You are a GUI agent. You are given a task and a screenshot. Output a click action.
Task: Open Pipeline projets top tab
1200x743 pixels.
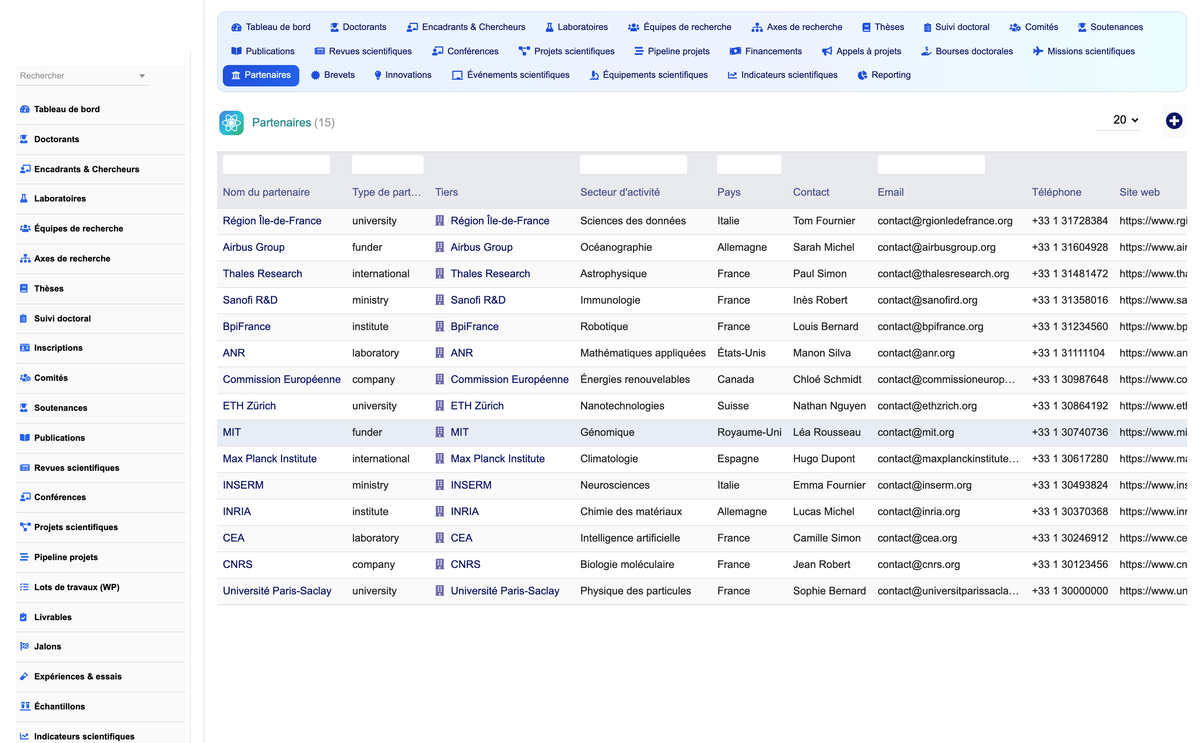pyautogui.click(x=671, y=51)
